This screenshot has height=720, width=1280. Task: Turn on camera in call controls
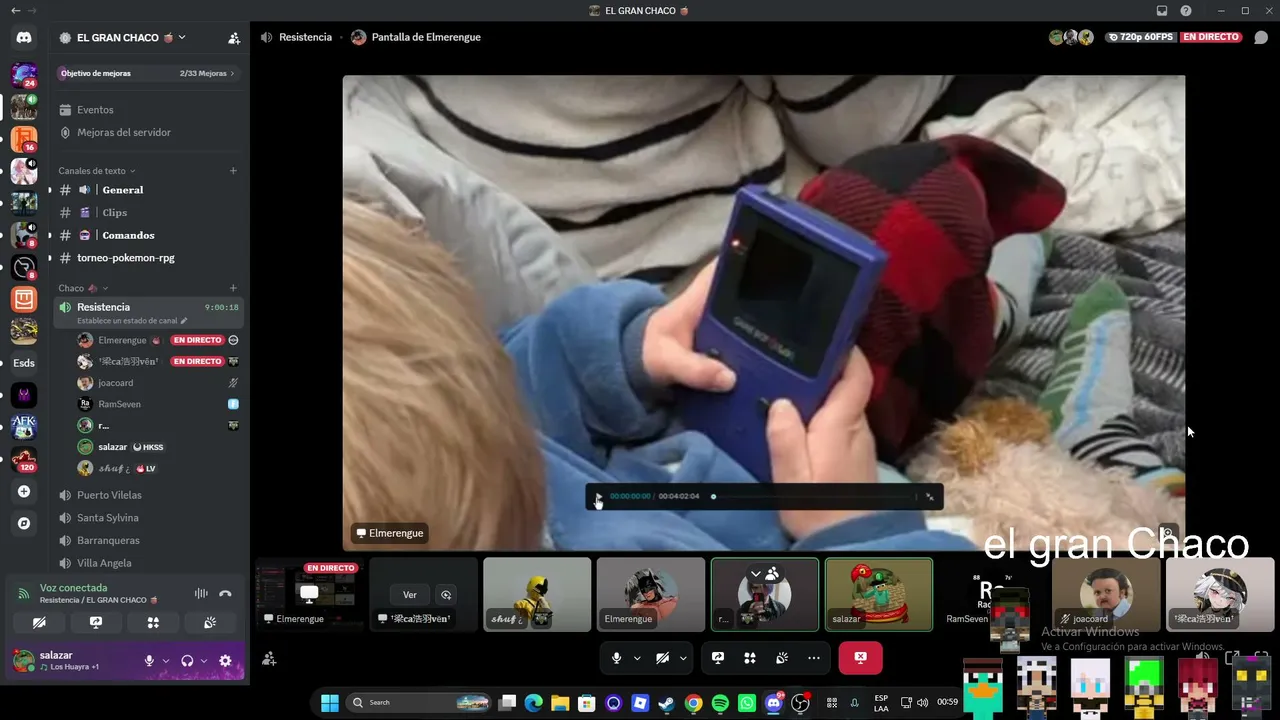coord(662,658)
